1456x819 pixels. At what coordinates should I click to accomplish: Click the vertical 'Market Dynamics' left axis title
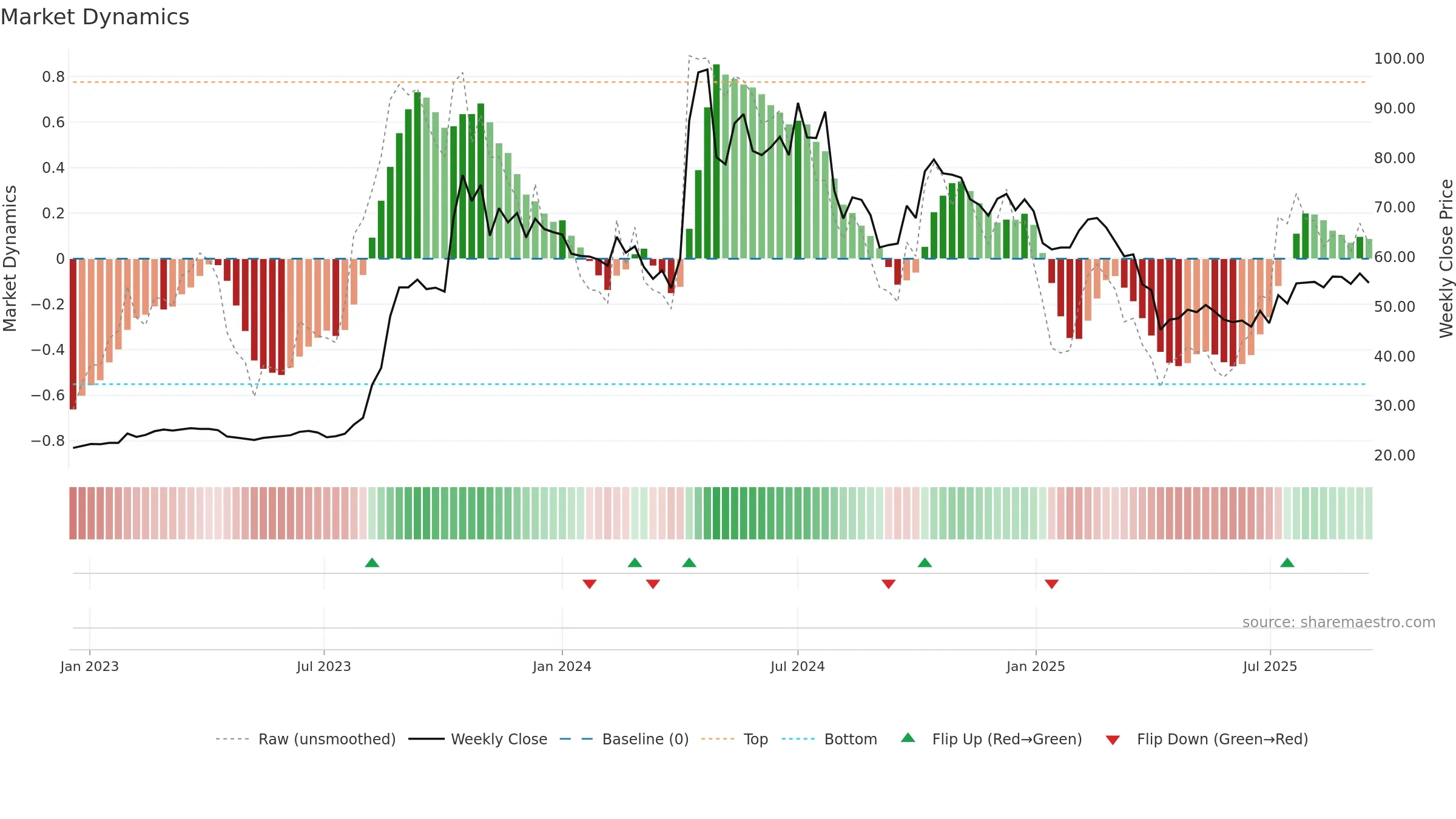[10, 258]
